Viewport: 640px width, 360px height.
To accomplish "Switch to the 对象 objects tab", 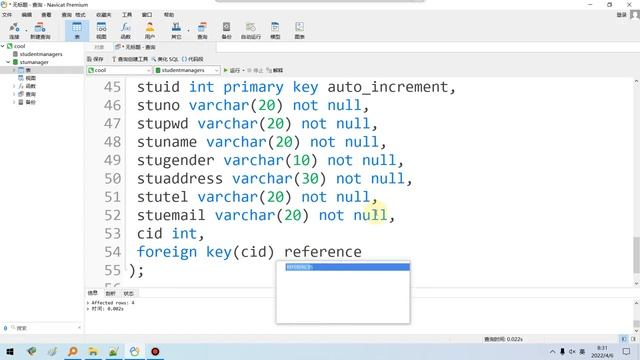I will coord(99,47).
